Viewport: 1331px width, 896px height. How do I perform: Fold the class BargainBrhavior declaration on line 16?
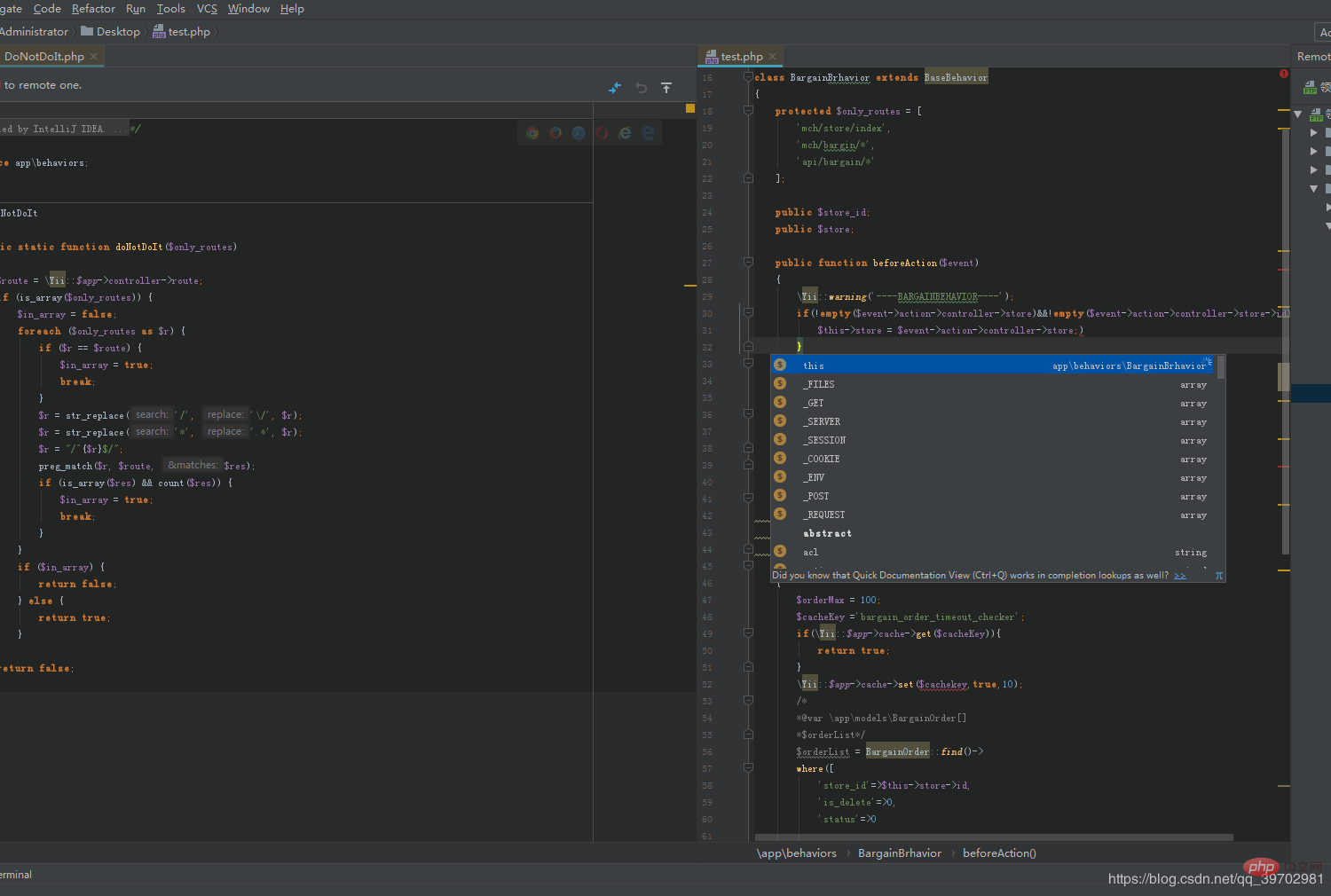[x=748, y=77]
